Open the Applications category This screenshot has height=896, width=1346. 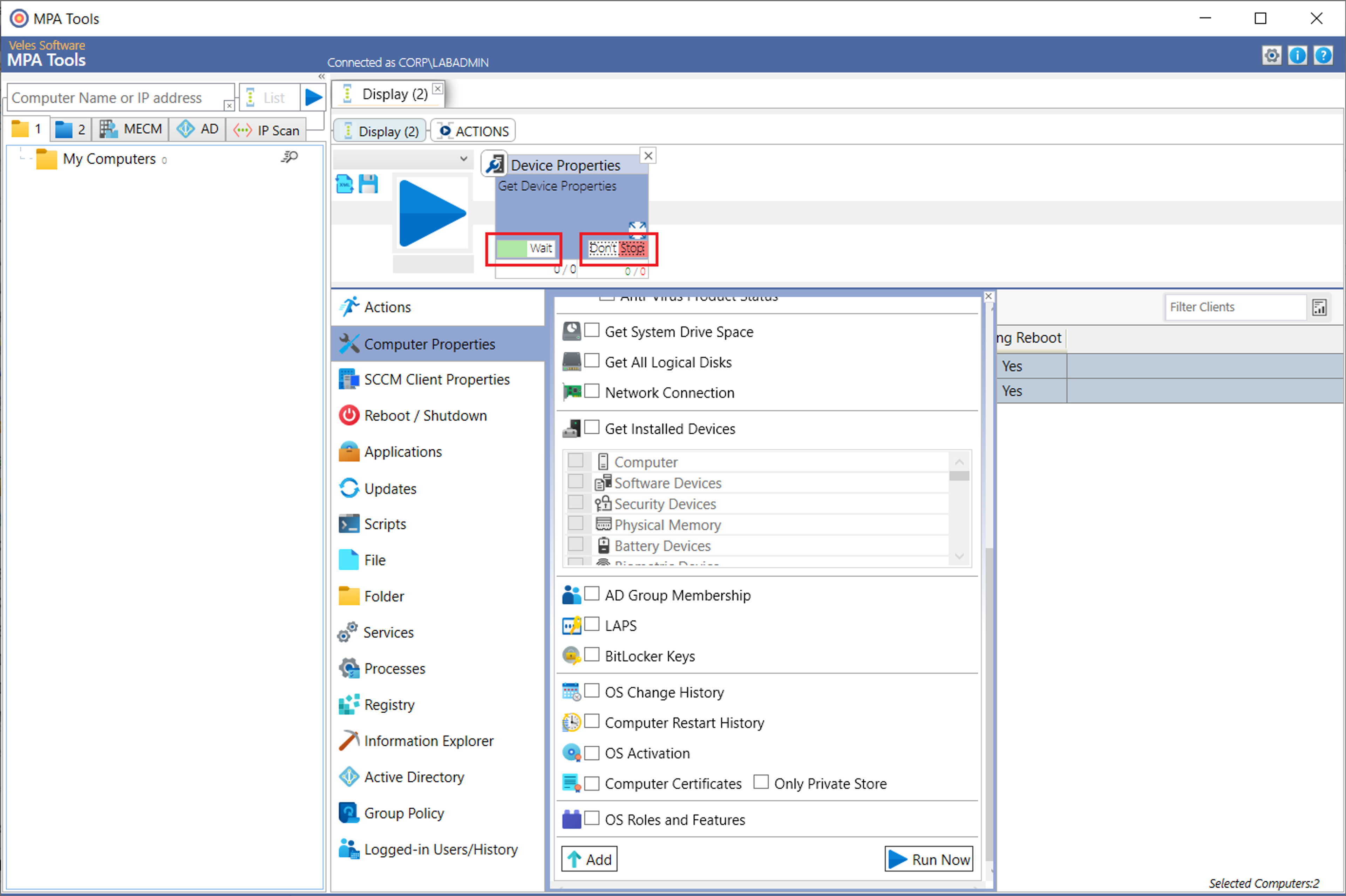point(437,452)
